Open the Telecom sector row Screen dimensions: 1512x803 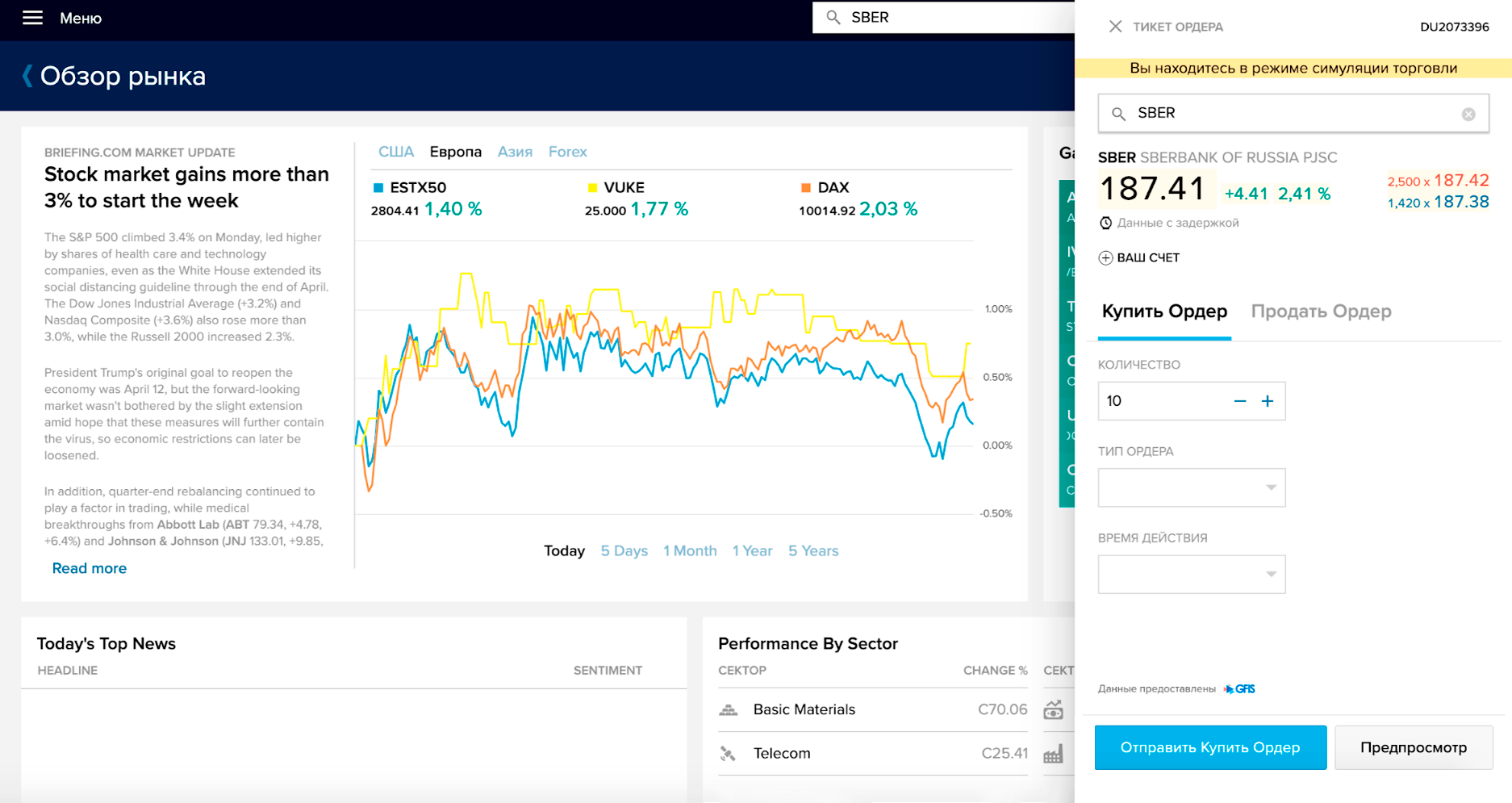[x=873, y=754]
